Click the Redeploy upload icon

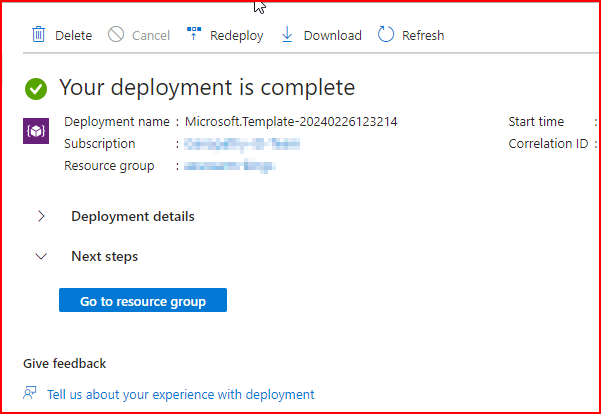[194, 34]
